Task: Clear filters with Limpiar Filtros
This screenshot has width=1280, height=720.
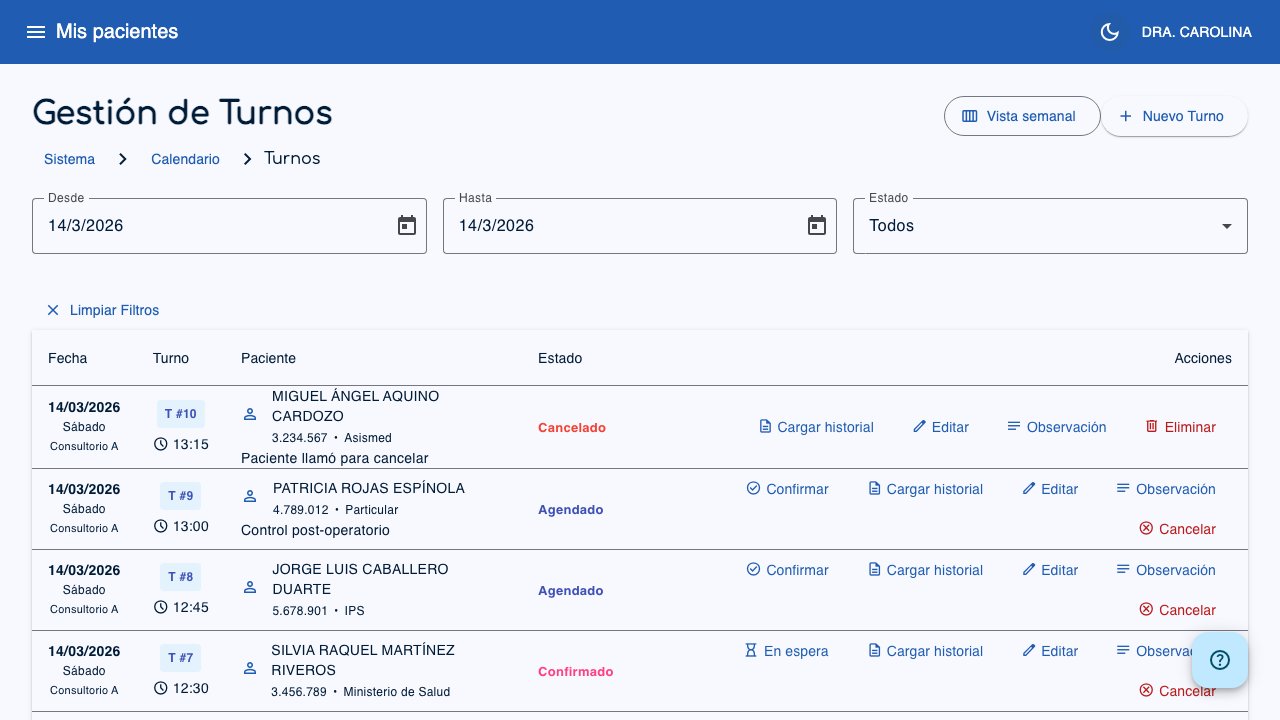Action: [x=102, y=310]
